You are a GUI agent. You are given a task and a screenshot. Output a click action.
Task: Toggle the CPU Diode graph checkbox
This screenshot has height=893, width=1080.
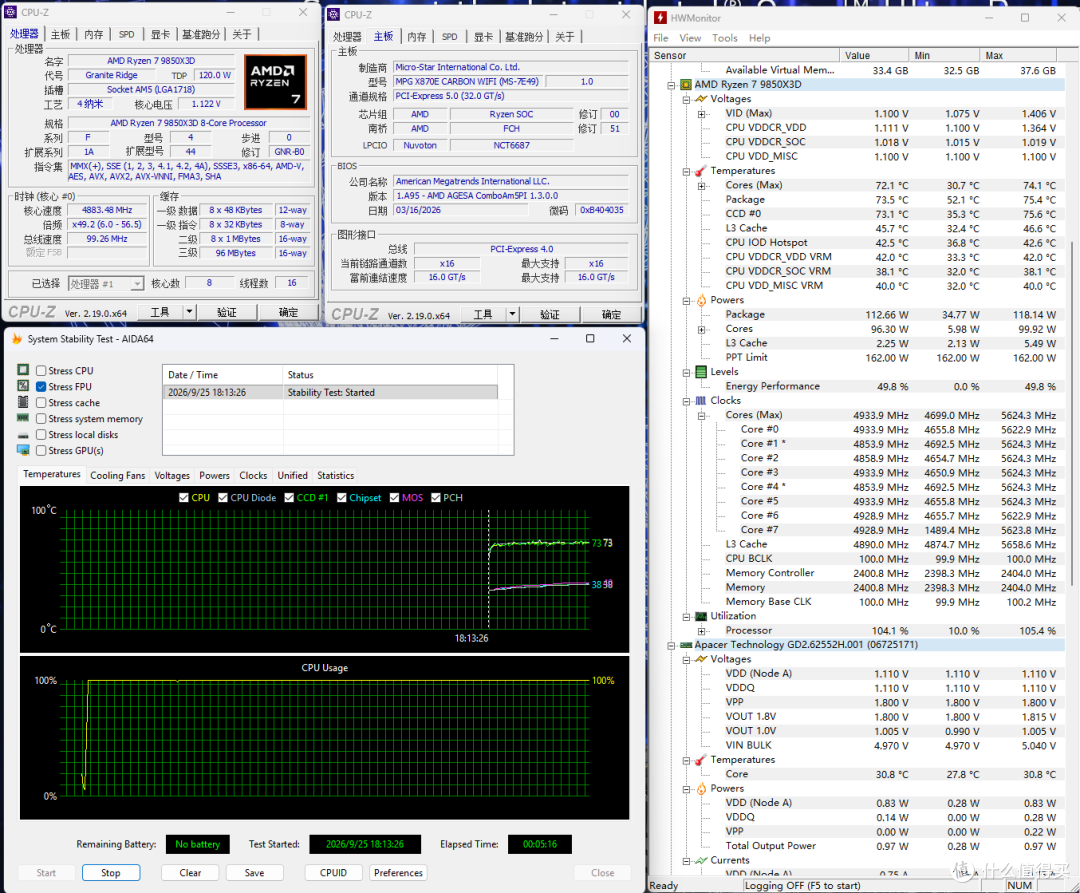[x=222, y=498]
